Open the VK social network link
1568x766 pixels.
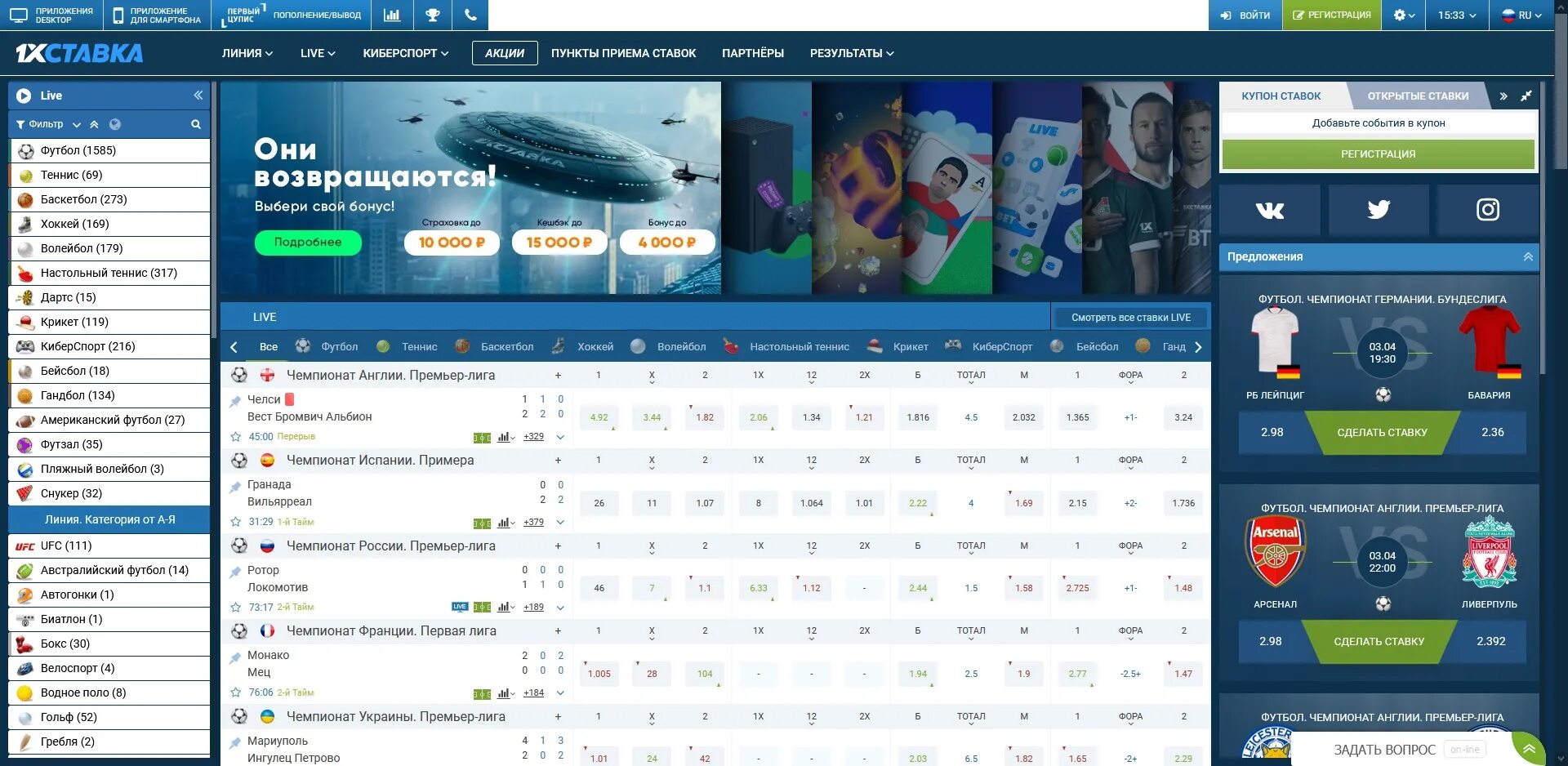1269,210
